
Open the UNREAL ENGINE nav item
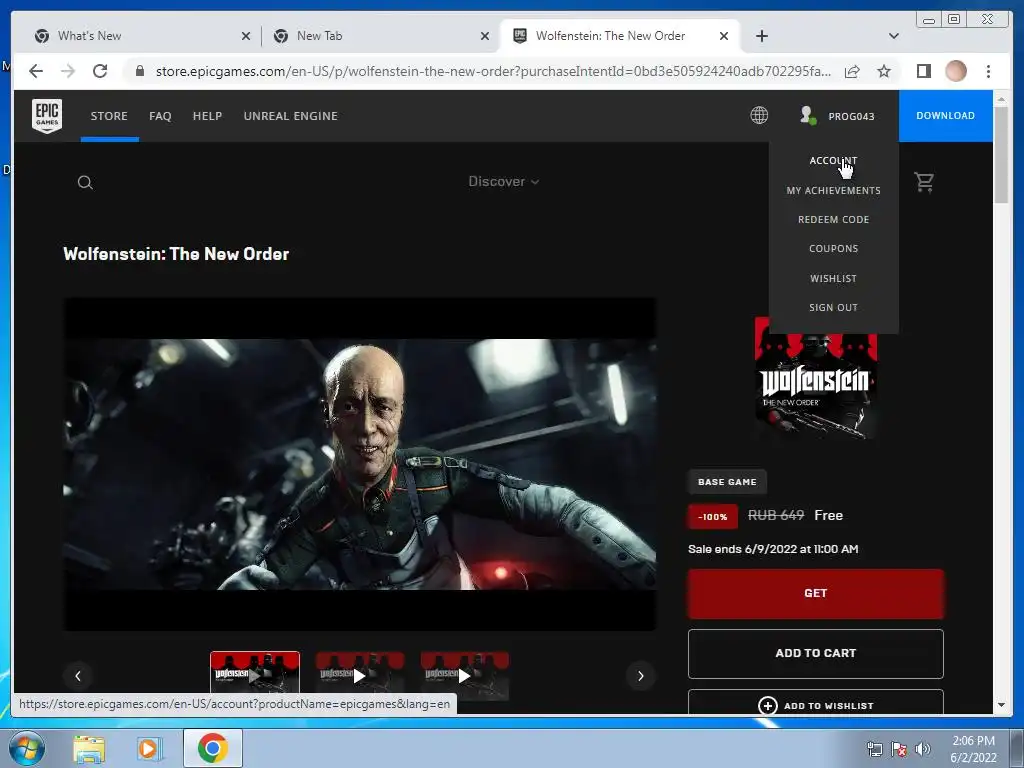[291, 116]
